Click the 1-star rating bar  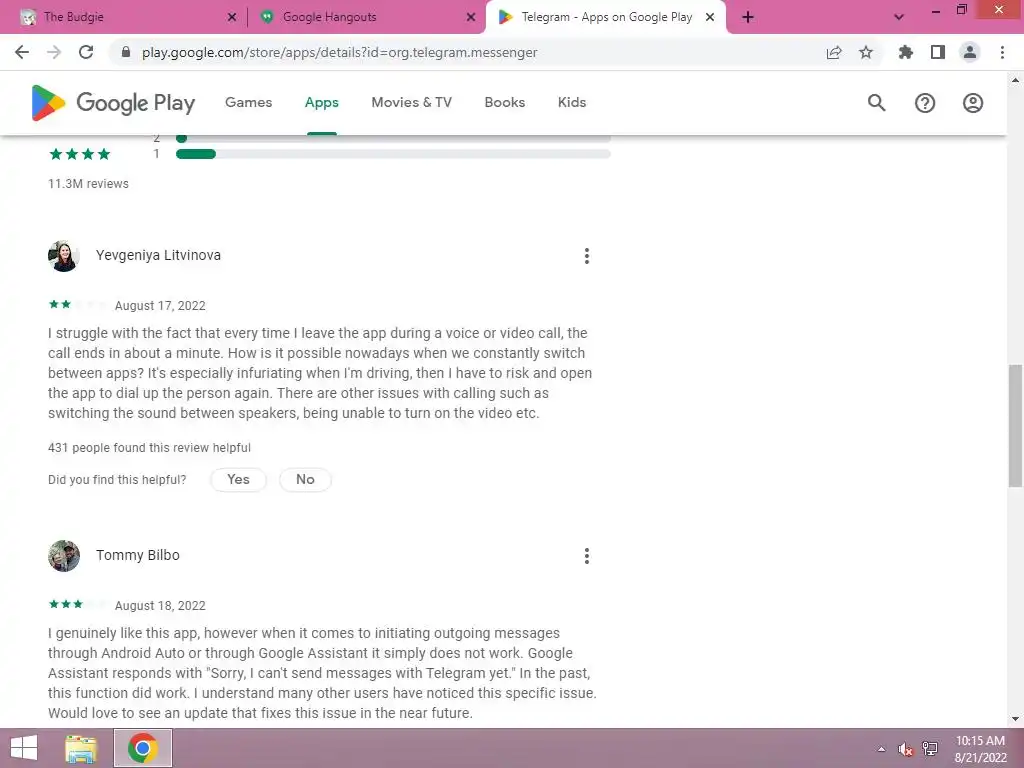point(393,154)
